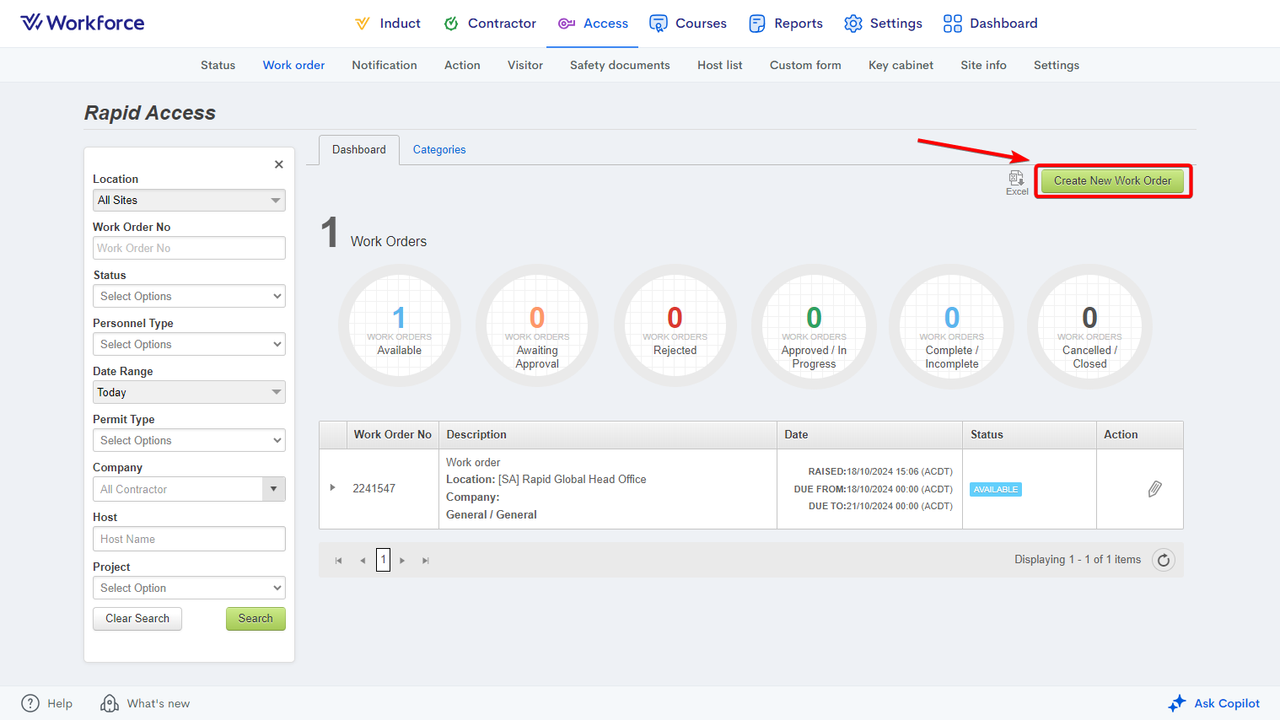The height and width of the screenshot is (720, 1280).
Task: Click the Available work orders circle
Action: point(399,326)
